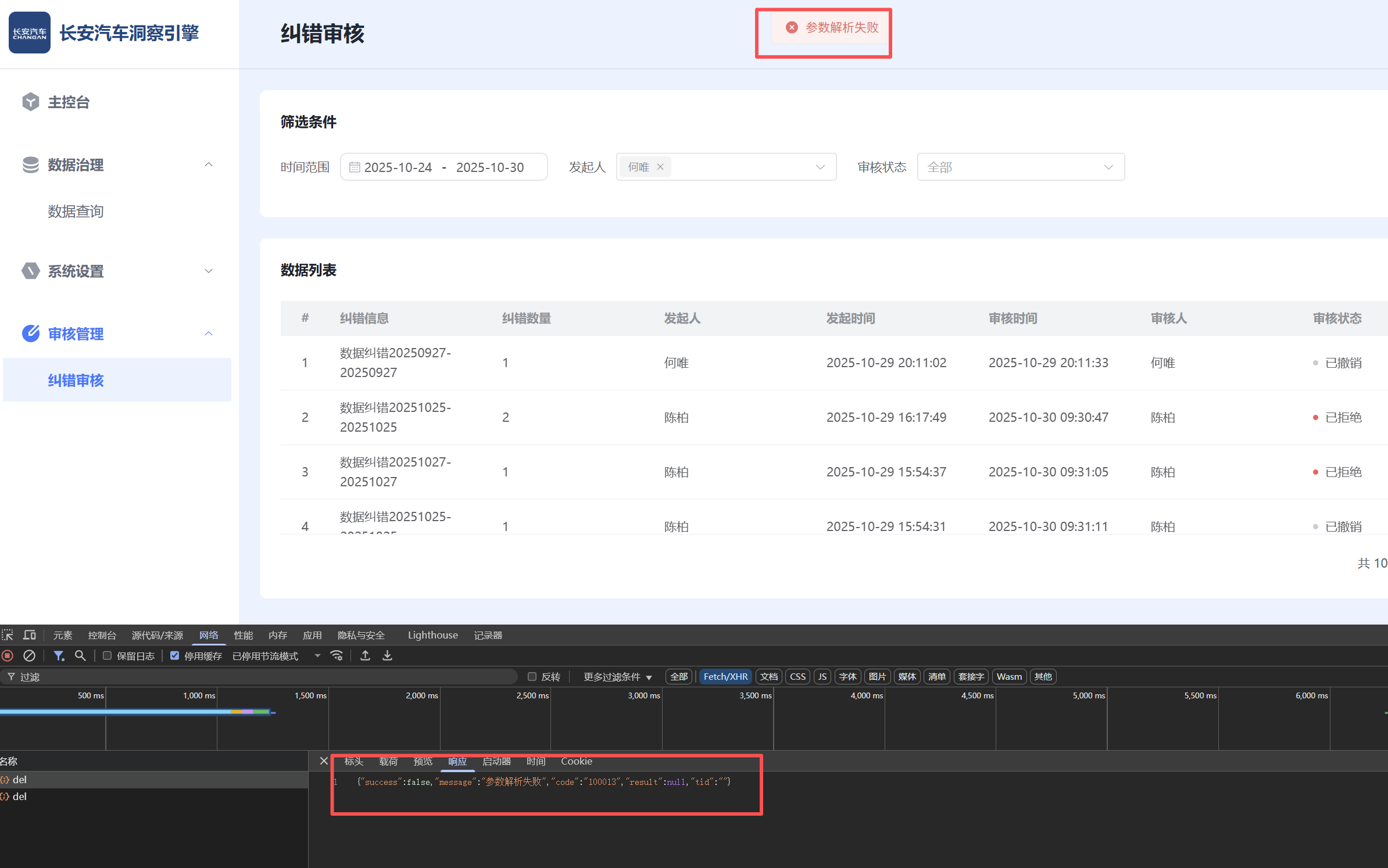
Task: Enable the 保留日志 checkbox
Action: [x=108, y=655]
